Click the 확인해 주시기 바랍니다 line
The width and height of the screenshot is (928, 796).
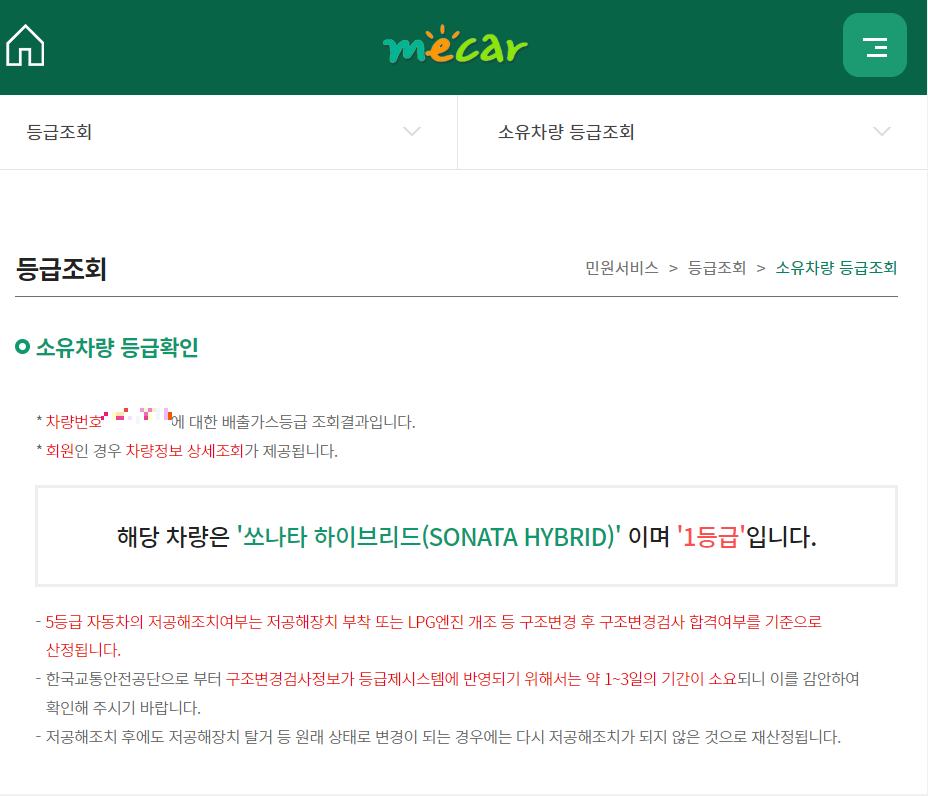tap(123, 708)
